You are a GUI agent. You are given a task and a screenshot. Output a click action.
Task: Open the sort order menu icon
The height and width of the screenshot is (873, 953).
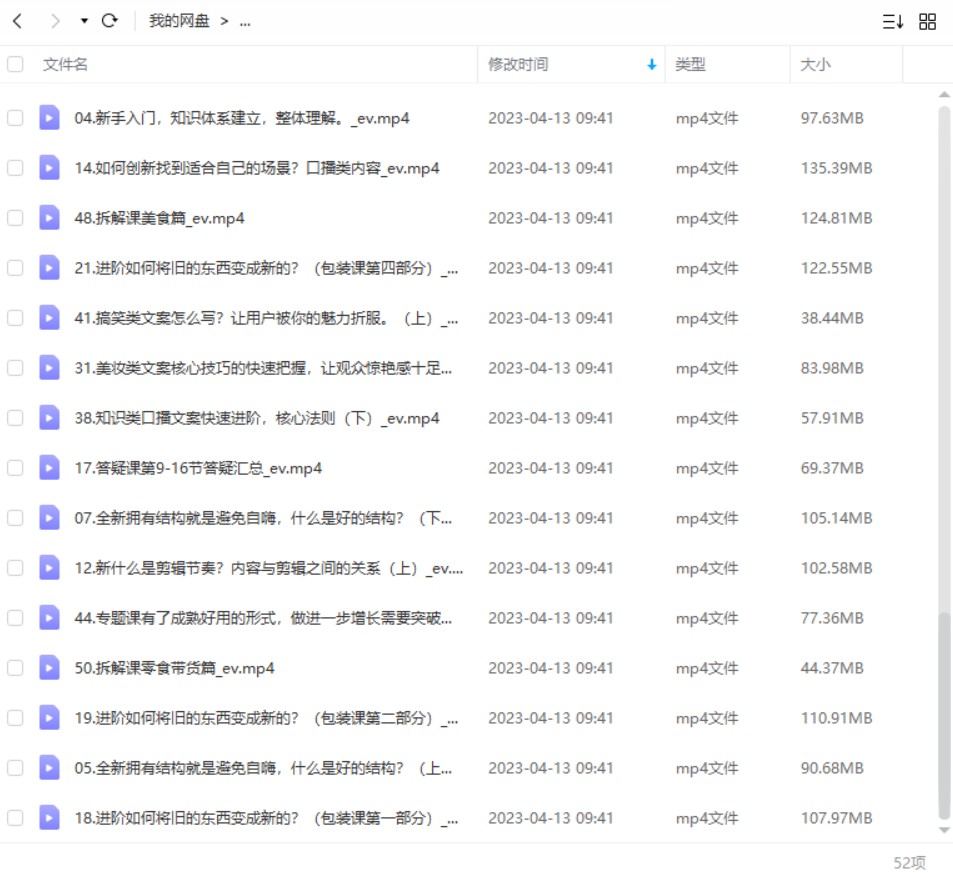click(893, 22)
